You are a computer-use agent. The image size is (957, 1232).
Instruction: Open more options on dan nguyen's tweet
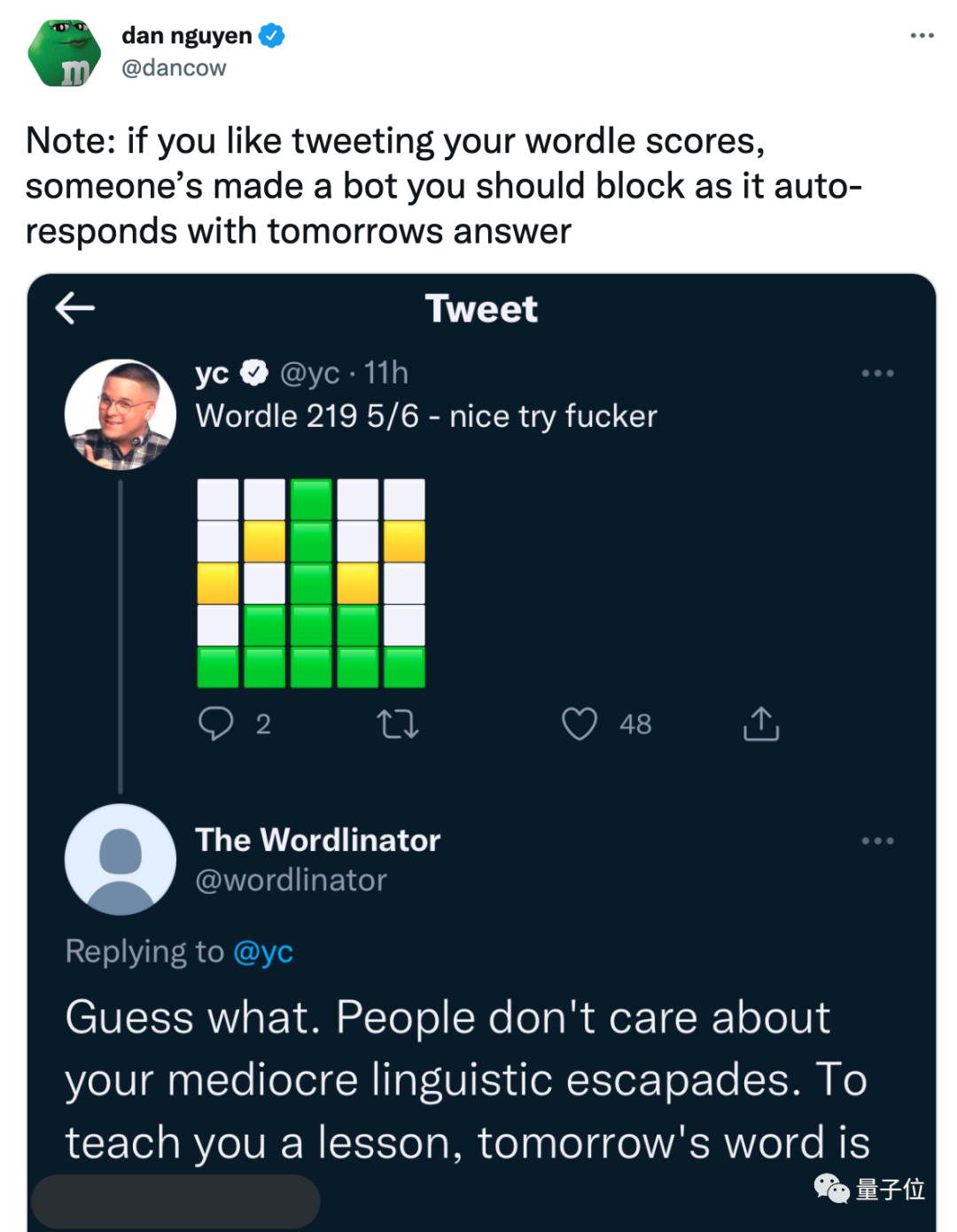point(922,35)
